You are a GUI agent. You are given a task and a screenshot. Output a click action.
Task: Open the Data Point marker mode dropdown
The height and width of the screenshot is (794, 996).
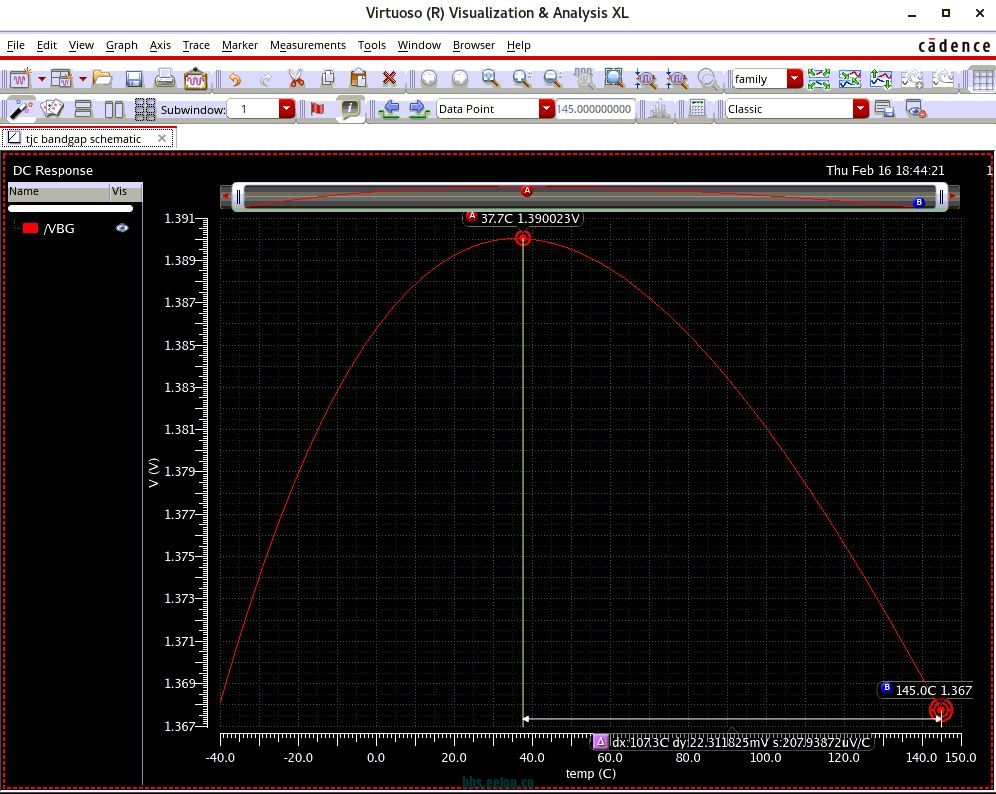[546, 109]
